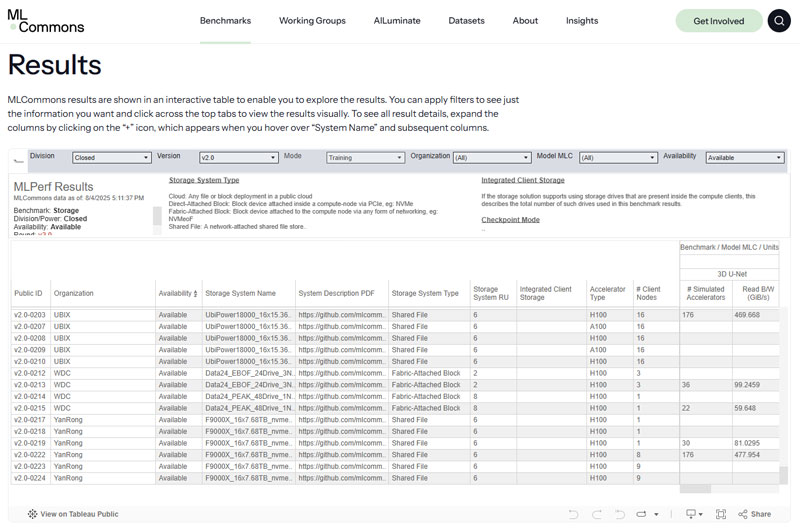
Task: Click the Tableau refresh/pause updates icon
Action: (643, 514)
